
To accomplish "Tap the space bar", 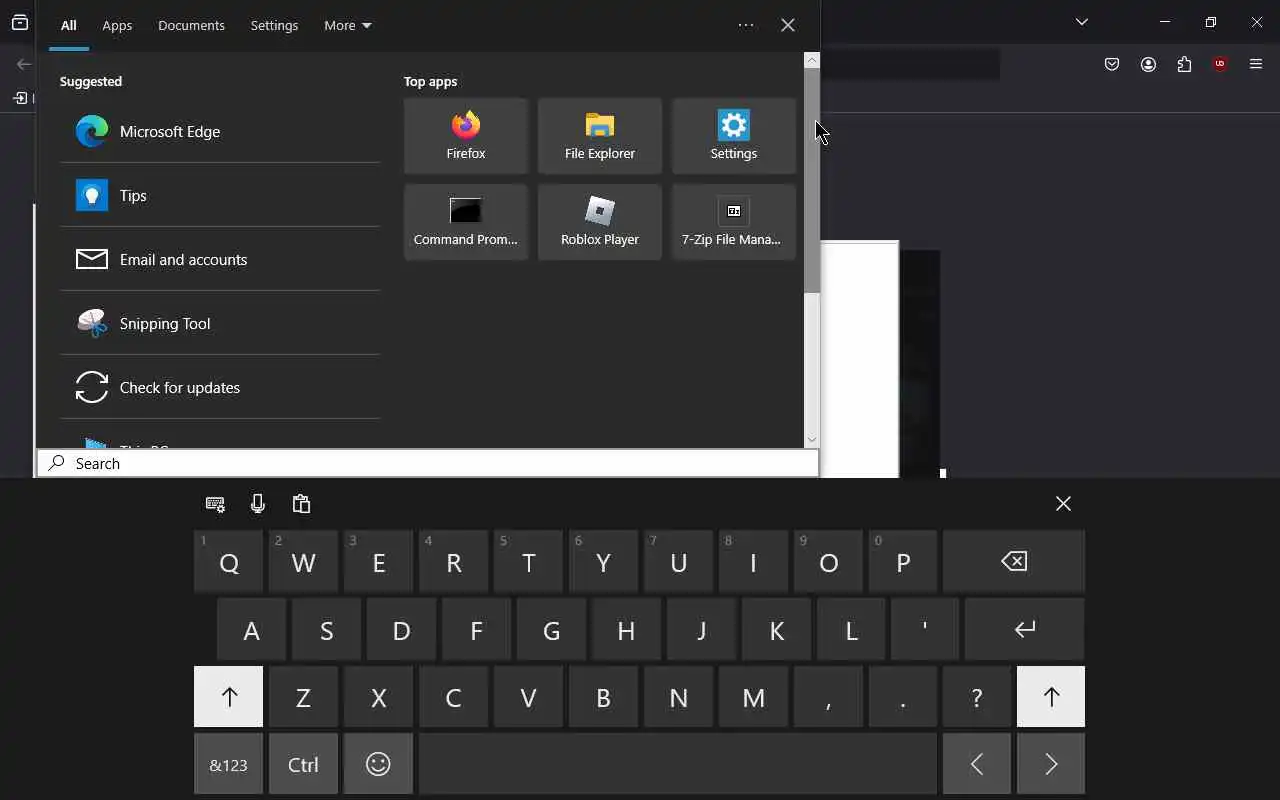I will (x=678, y=764).
